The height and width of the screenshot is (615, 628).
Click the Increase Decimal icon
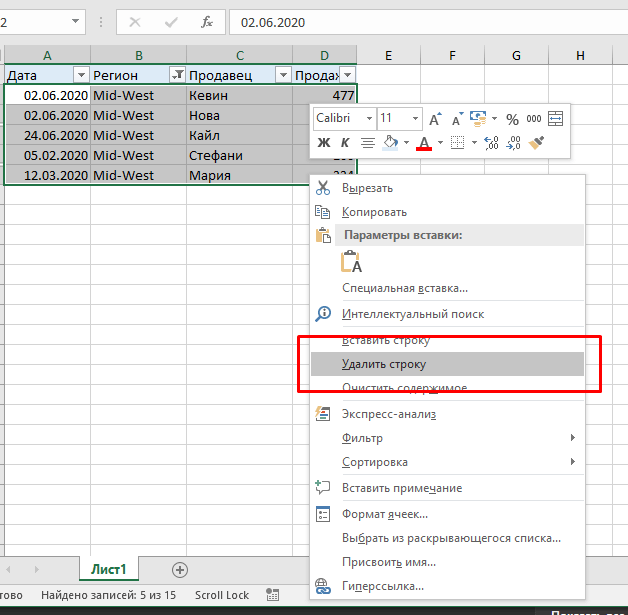click(x=491, y=143)
